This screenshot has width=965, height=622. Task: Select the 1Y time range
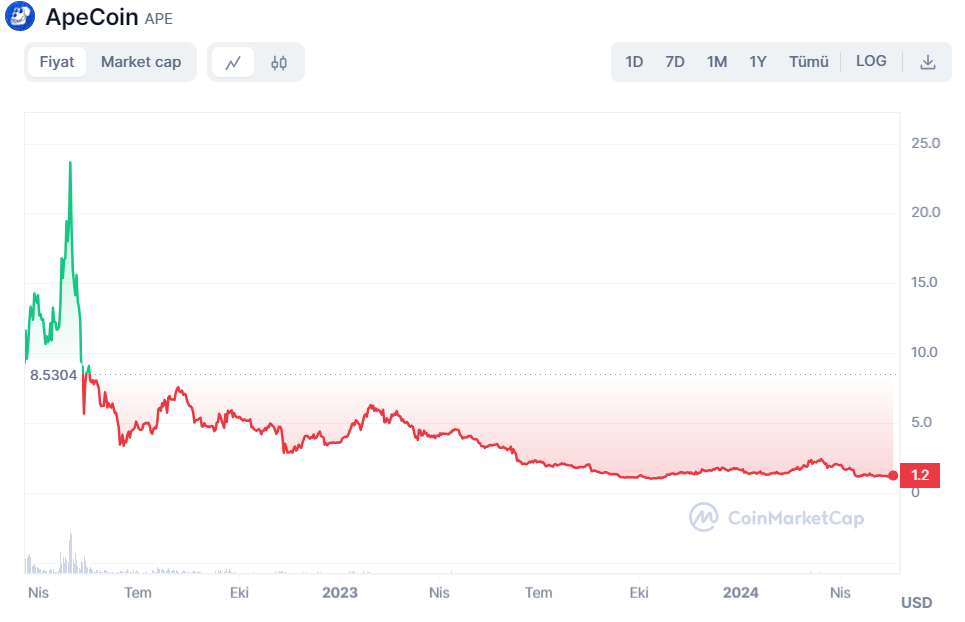coord(758,62)
